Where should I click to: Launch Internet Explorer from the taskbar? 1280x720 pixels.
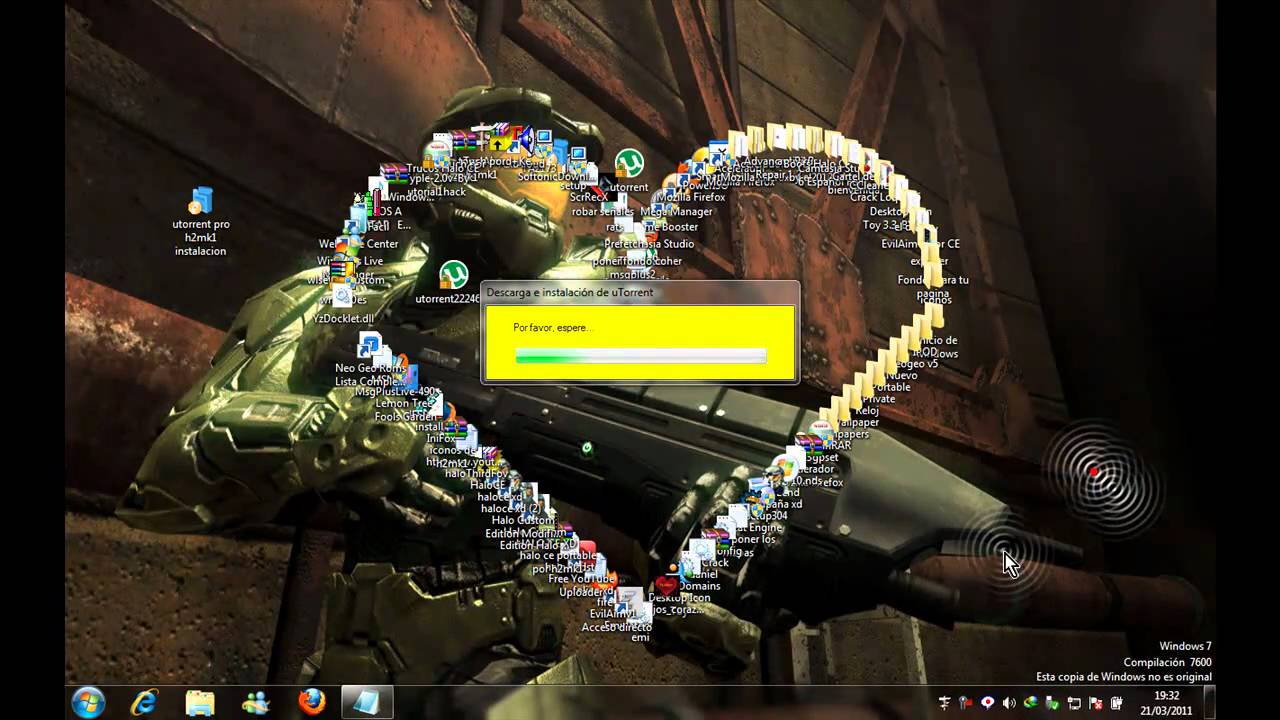(x=145, y=703)
